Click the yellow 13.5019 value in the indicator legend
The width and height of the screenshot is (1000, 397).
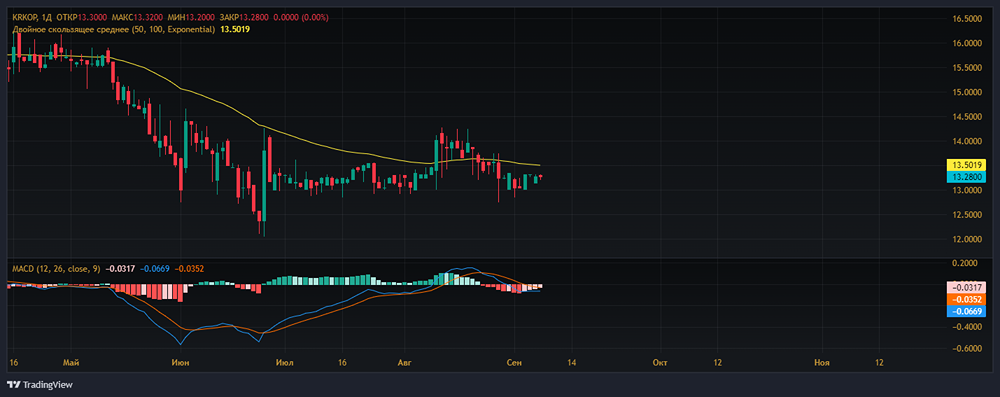[x=235, y=29]
